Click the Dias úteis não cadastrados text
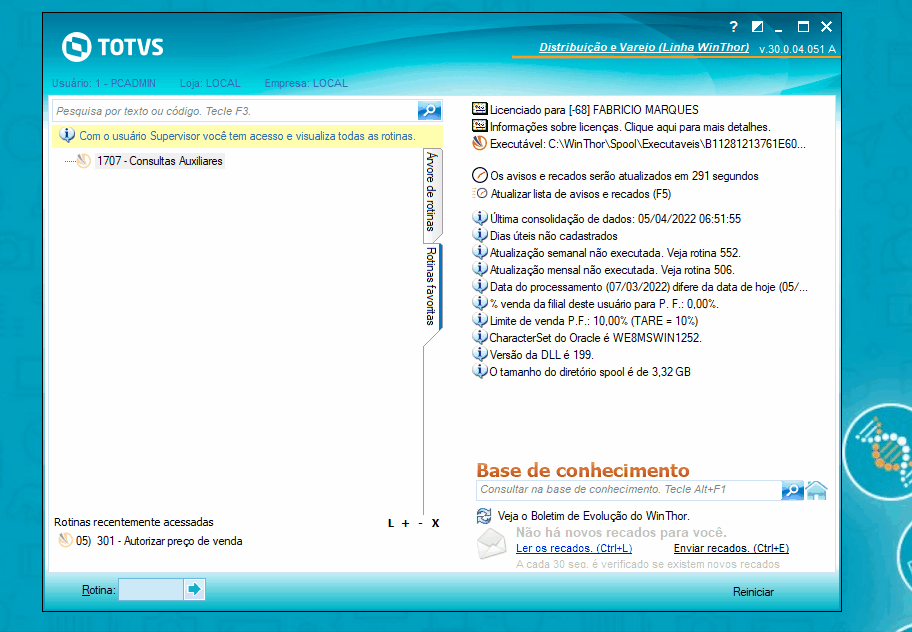 pos(554,236)
